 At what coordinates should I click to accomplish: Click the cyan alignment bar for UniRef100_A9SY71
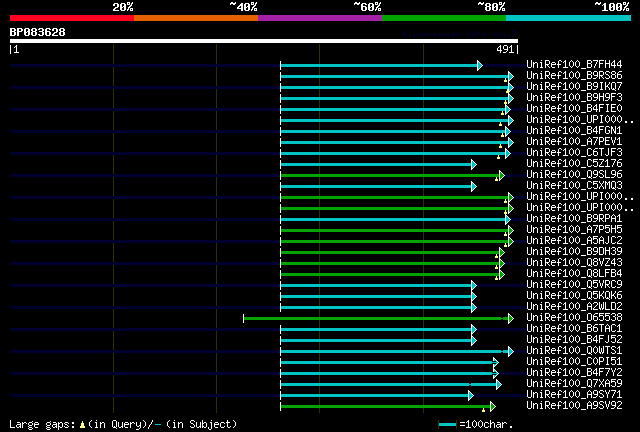tap(377, 396)
